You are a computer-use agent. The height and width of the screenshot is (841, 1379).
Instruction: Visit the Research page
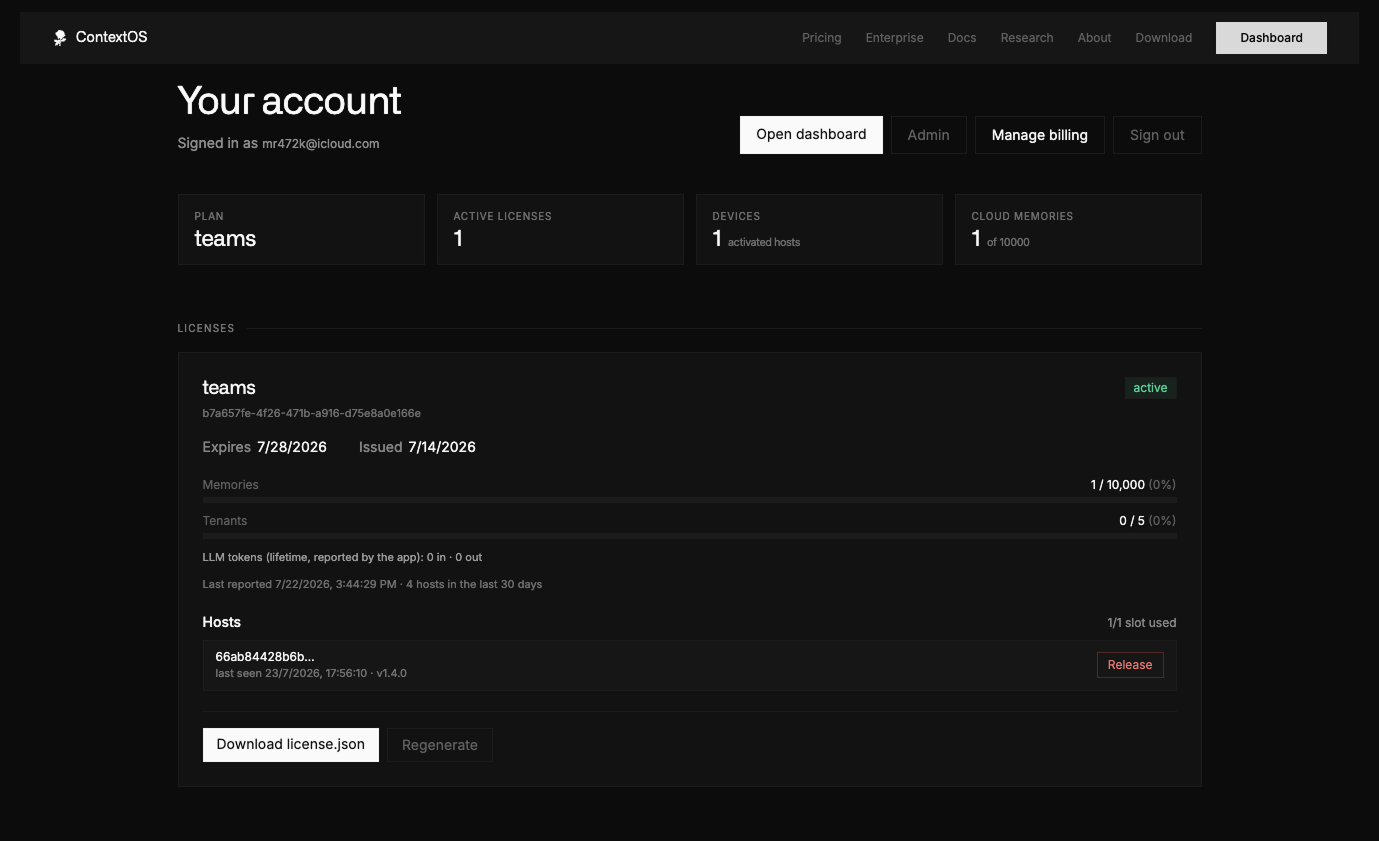pyautogui.click(x=1026, y=38)
